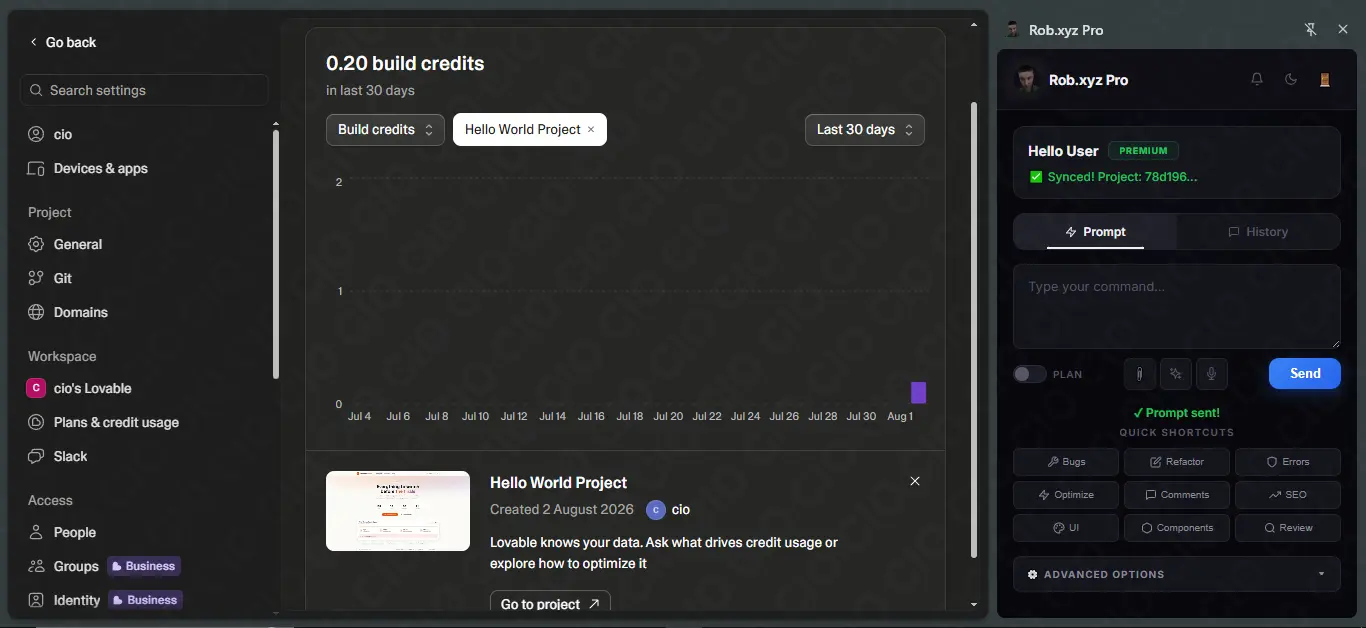The image size is (1366, 628).
Task: Click the Business badge next to Identity
Action: pyautogui.click(x=146, y=600)
